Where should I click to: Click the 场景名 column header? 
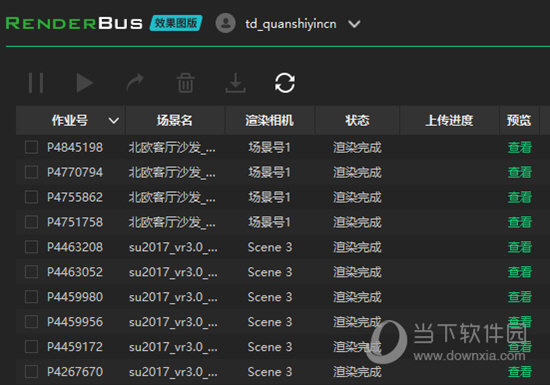tap(174, 120)
